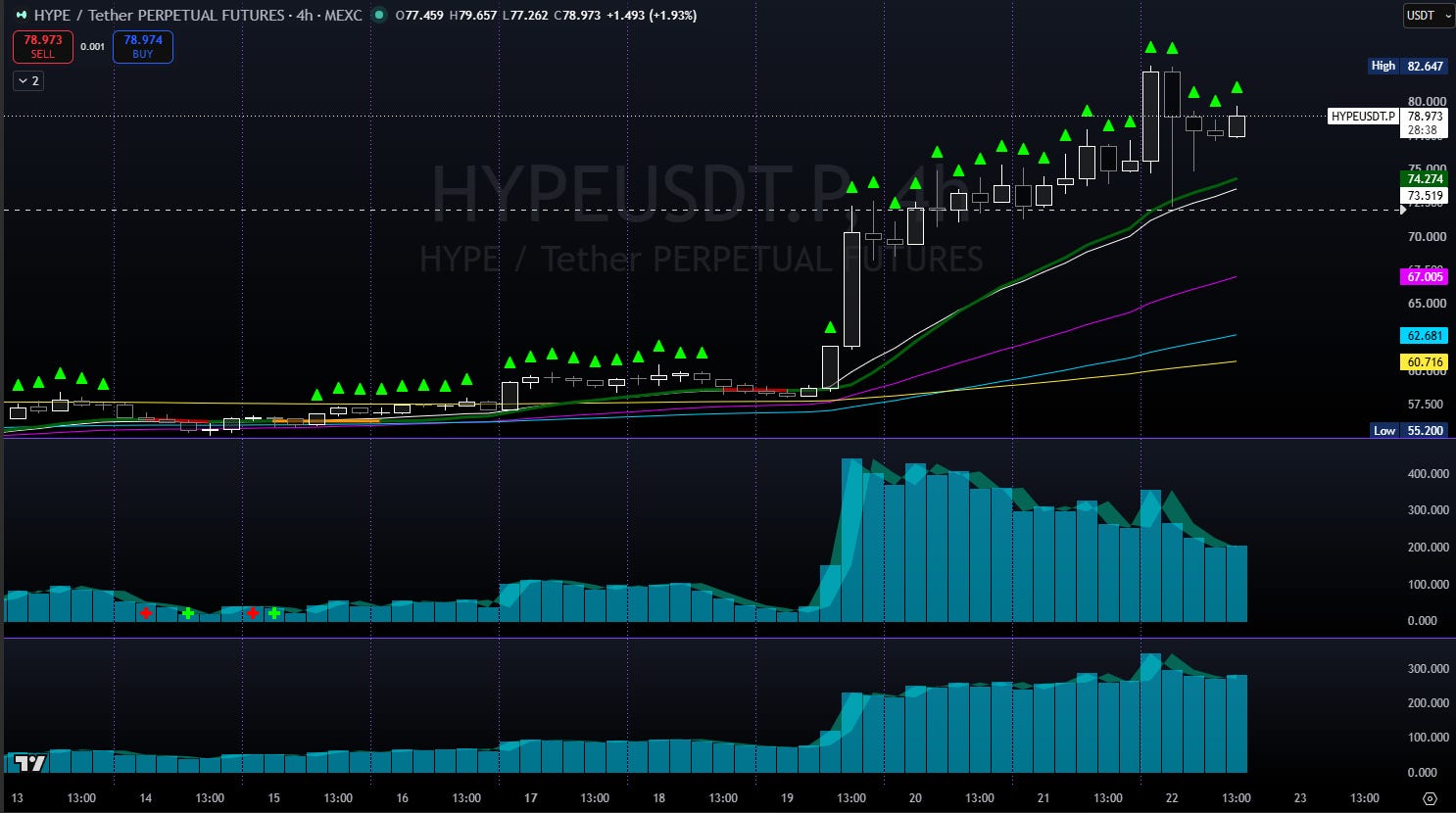Click the BUY button at 78.974

click(143, 47)
